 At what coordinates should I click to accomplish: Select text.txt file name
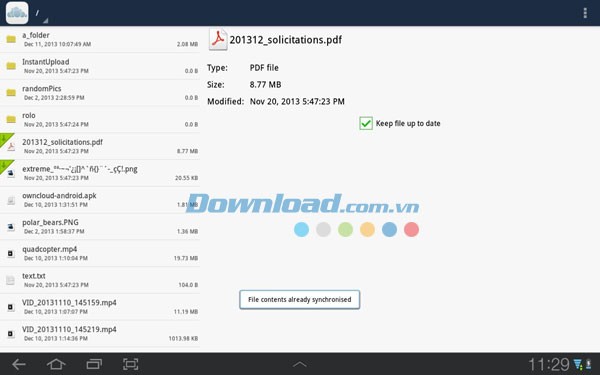pos(34,276)
